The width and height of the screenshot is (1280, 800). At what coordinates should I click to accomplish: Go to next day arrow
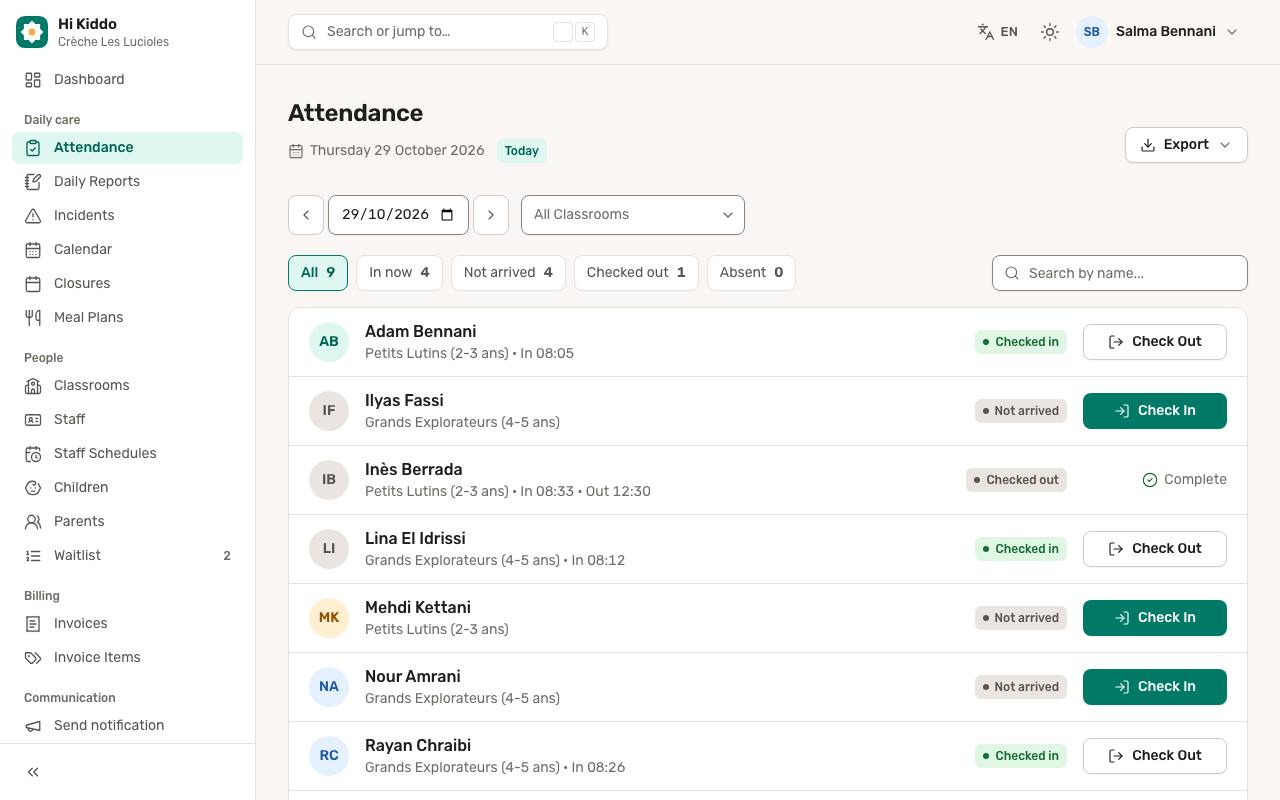[x=490, y=215]
